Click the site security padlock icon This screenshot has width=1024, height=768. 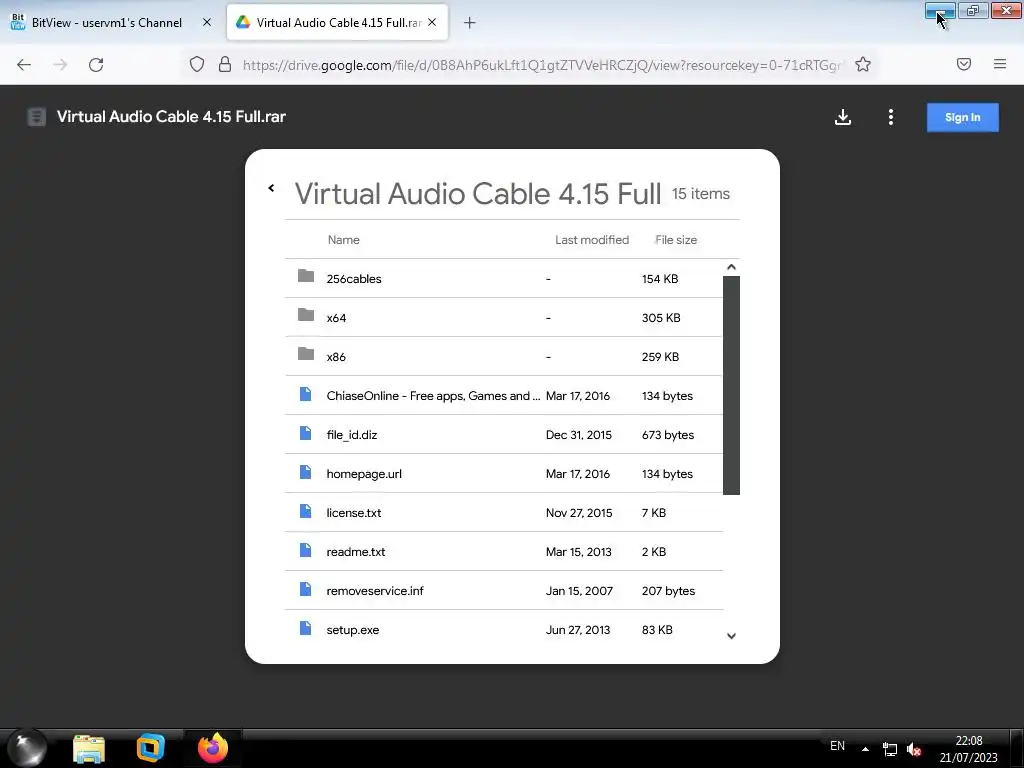click(225, 65)
